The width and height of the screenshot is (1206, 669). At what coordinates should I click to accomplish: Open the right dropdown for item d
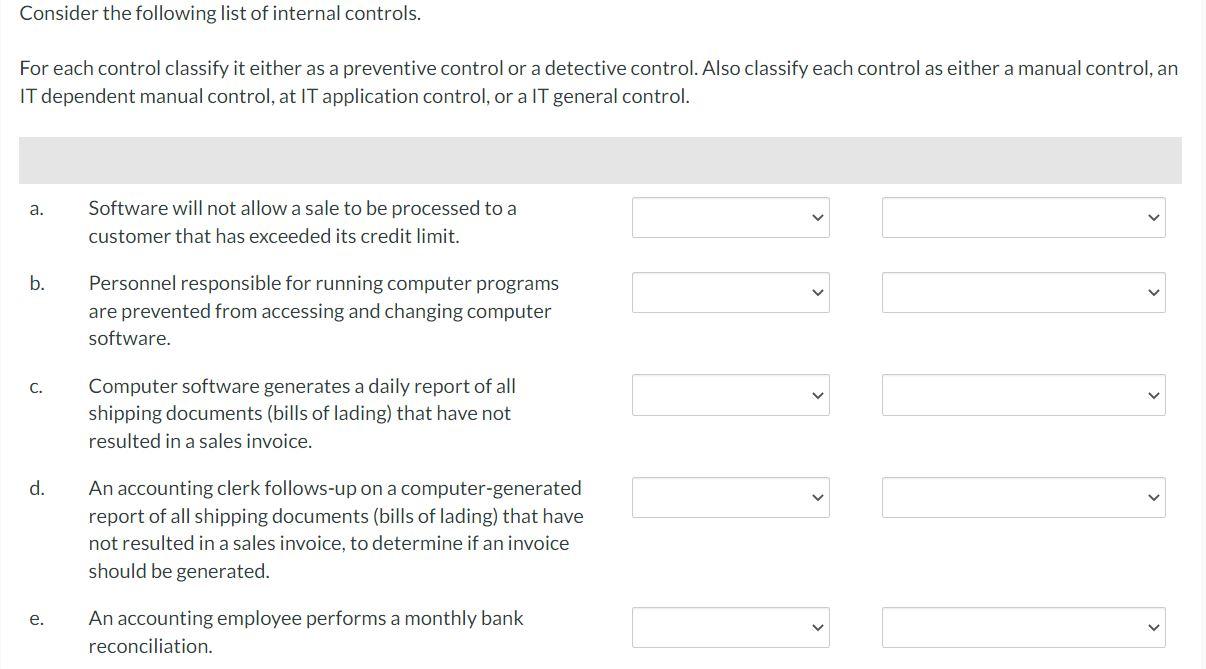coord(1023,497)
